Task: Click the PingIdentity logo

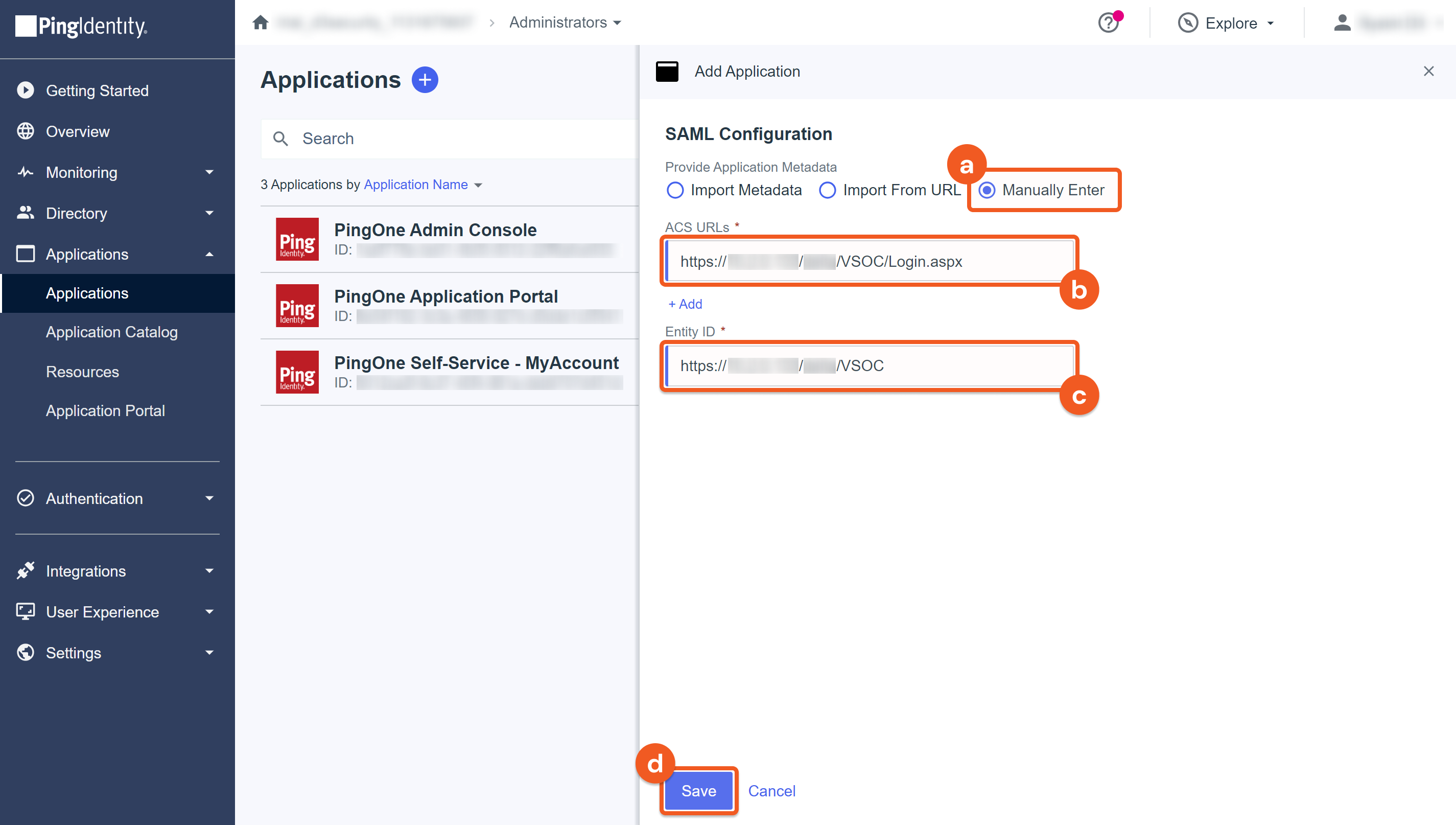Action: click(82, 26)
